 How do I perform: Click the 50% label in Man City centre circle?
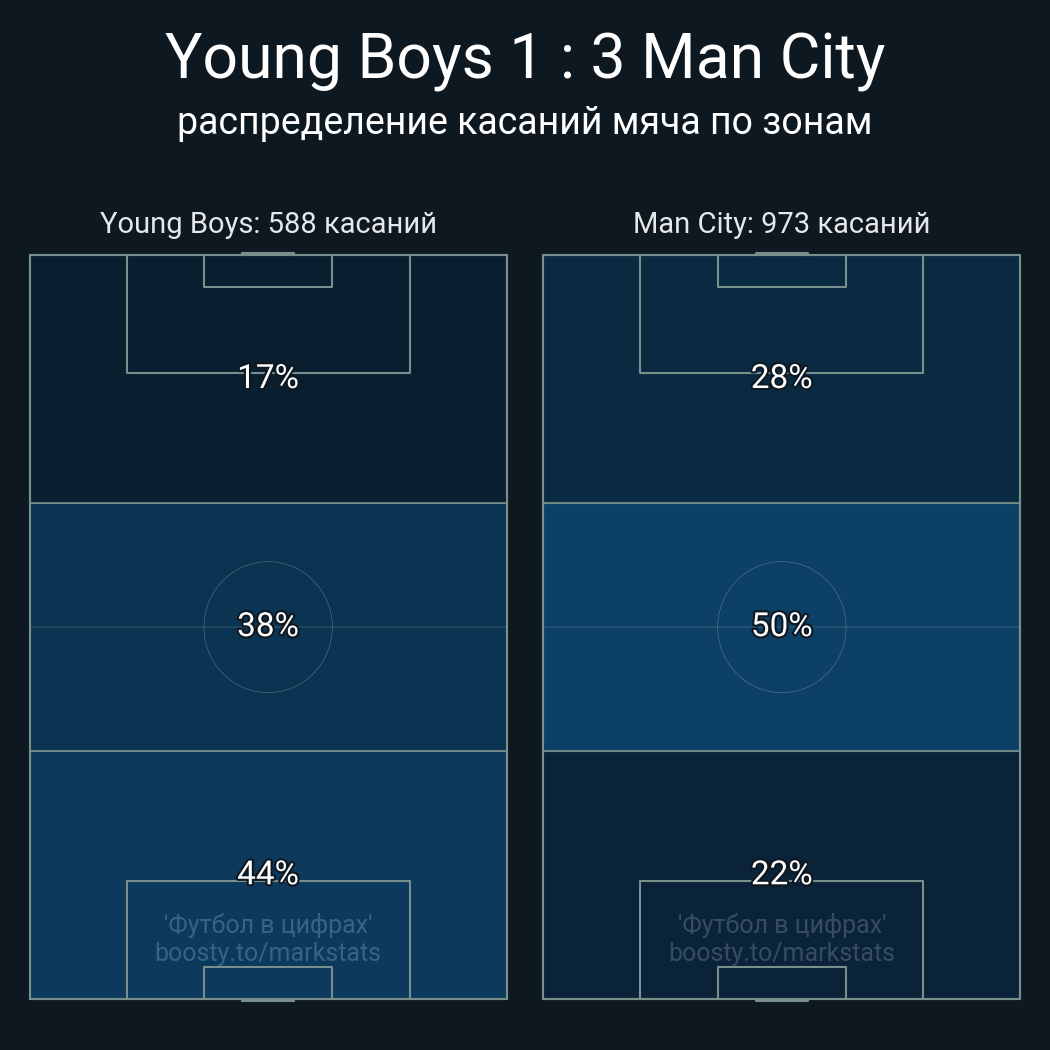point(781,625)
